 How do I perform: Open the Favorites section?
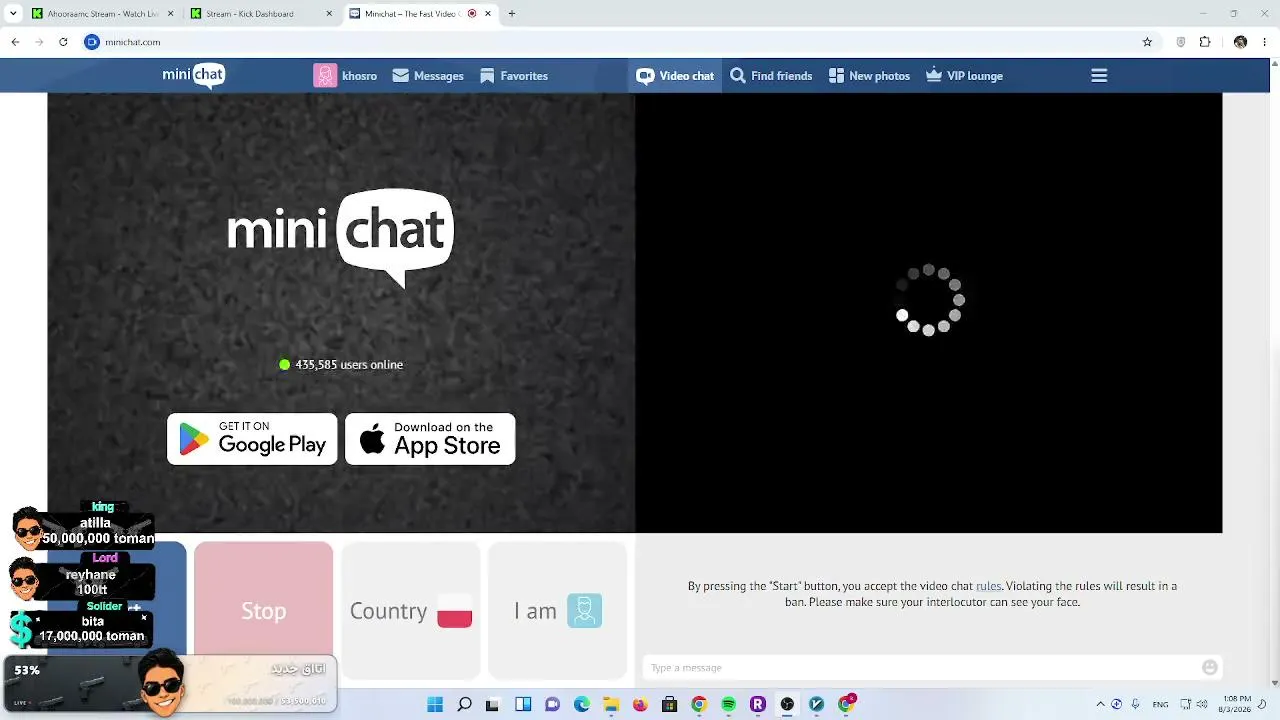pyautogui.click(x=513, y=76)
